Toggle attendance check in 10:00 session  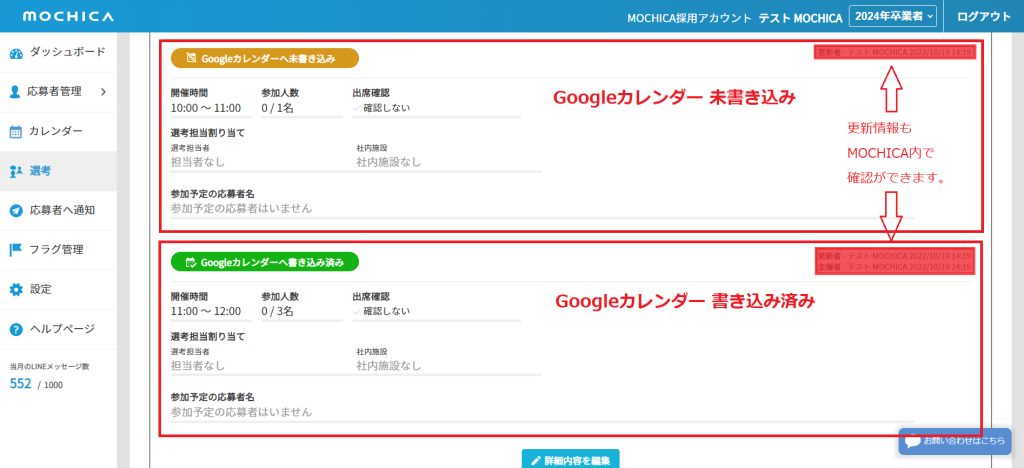pyautogui.click(x=358, y=108)
